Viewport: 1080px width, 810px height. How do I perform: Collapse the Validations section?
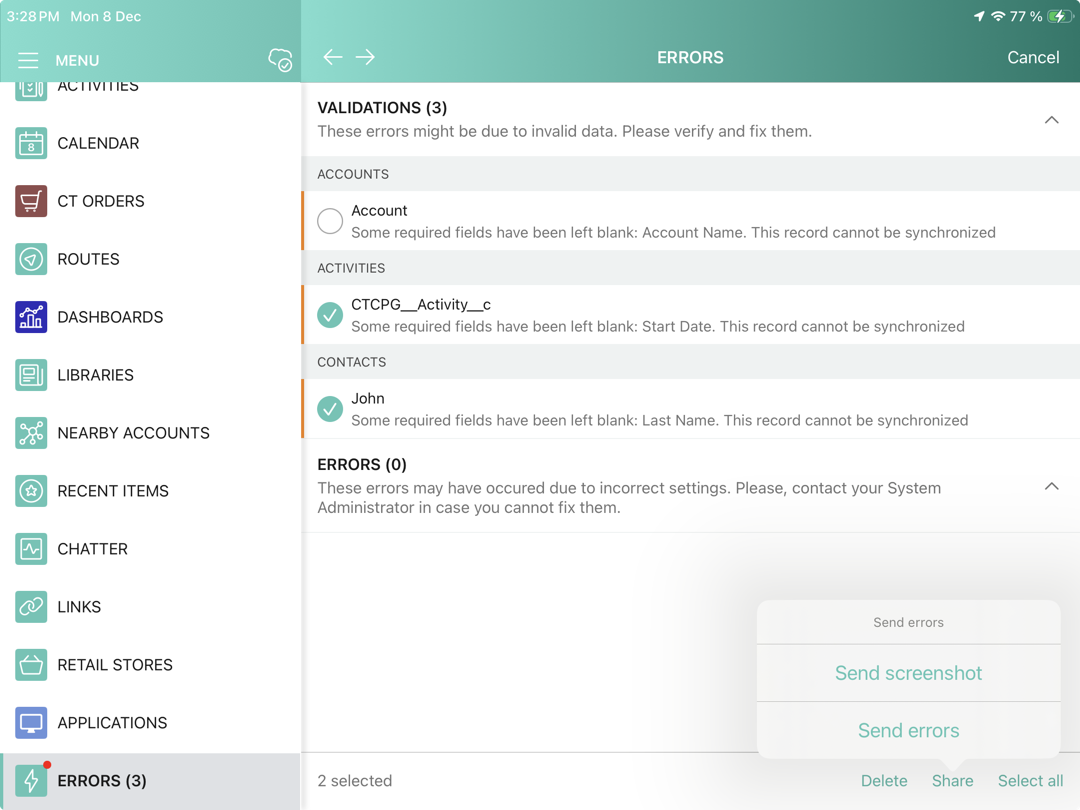point(1051,120)
